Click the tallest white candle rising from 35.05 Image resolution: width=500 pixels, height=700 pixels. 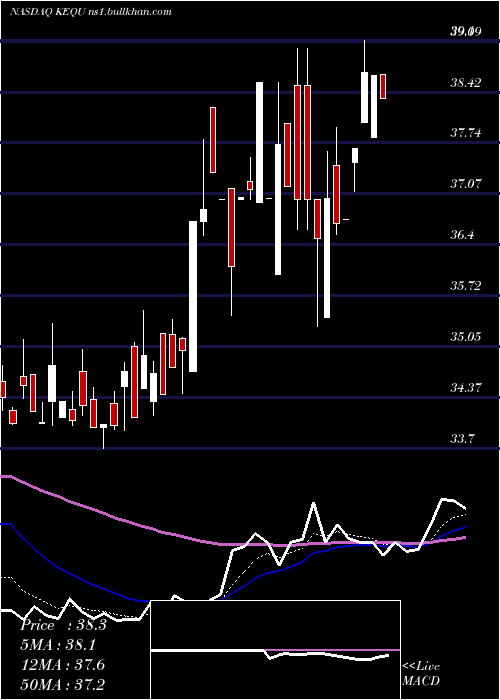click(193, 296)
